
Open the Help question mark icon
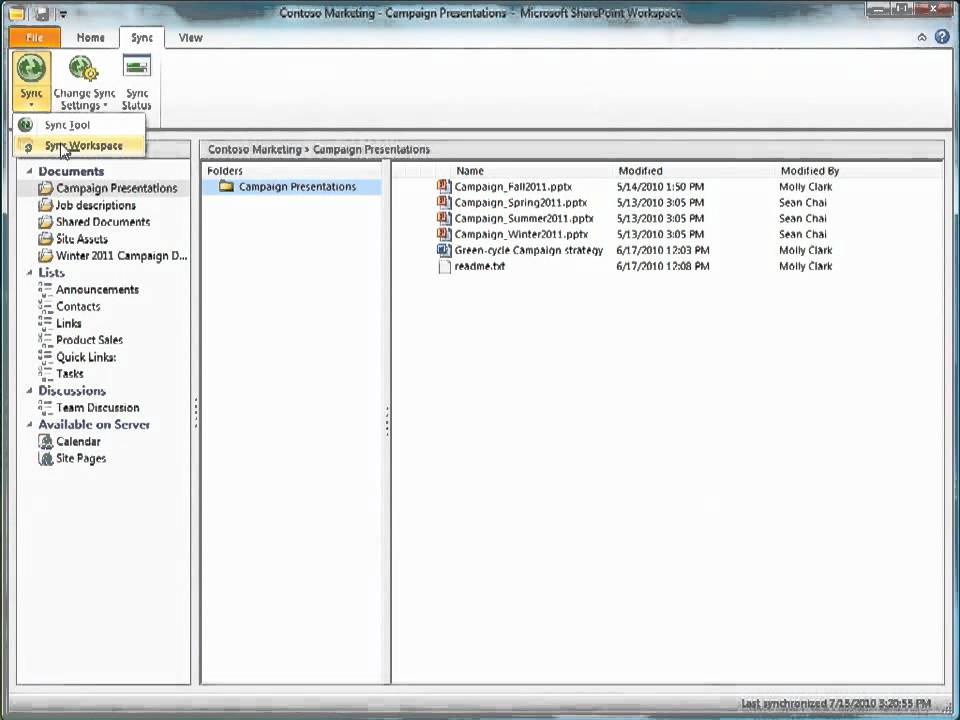[942, 37]
